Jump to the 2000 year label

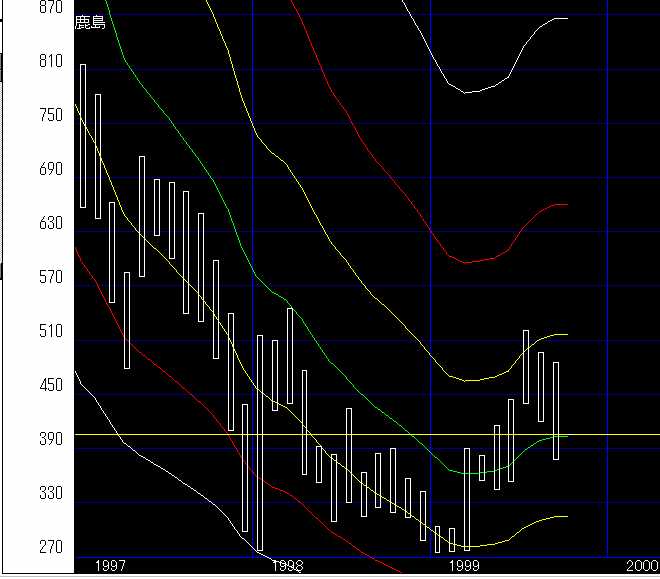click(641, 566)
